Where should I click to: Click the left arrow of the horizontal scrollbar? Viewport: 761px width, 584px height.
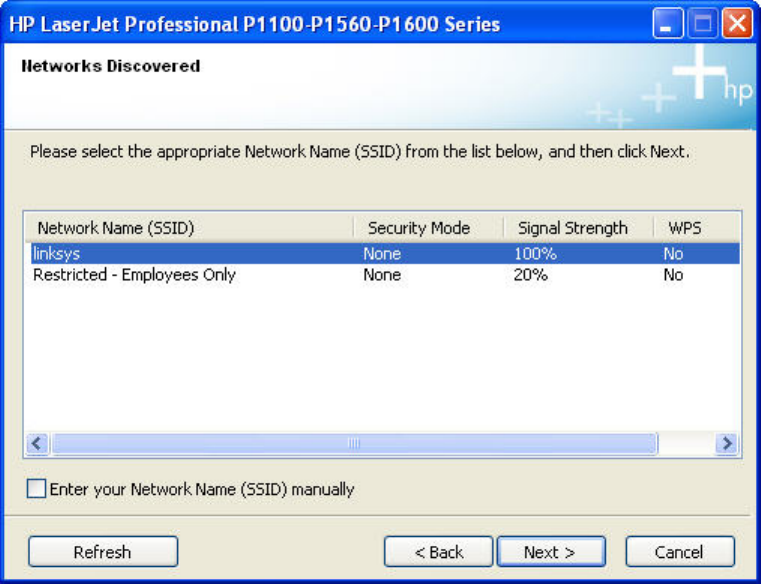click(37, 443)
